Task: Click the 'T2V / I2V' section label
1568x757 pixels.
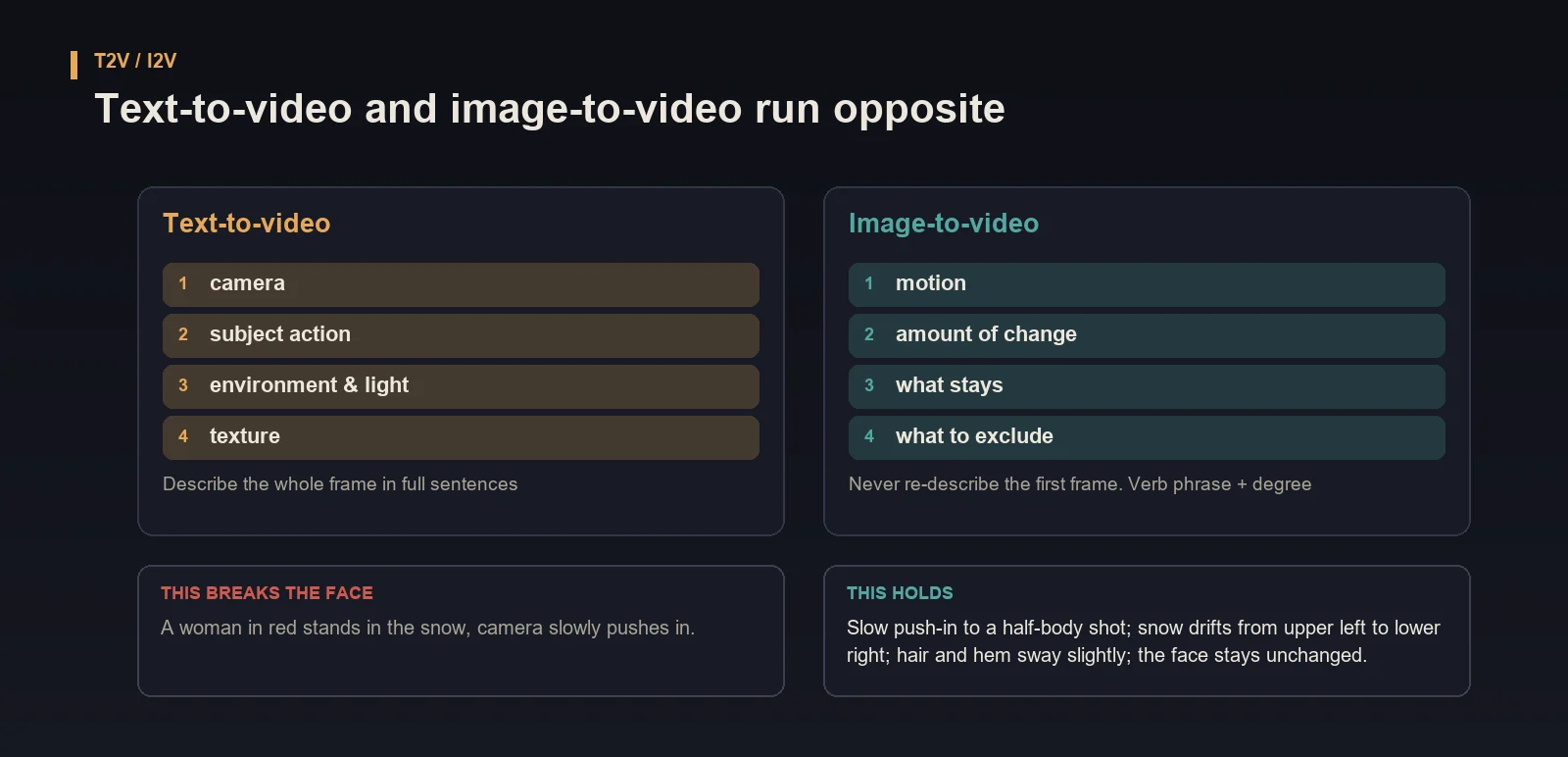Action: [135, 61]
